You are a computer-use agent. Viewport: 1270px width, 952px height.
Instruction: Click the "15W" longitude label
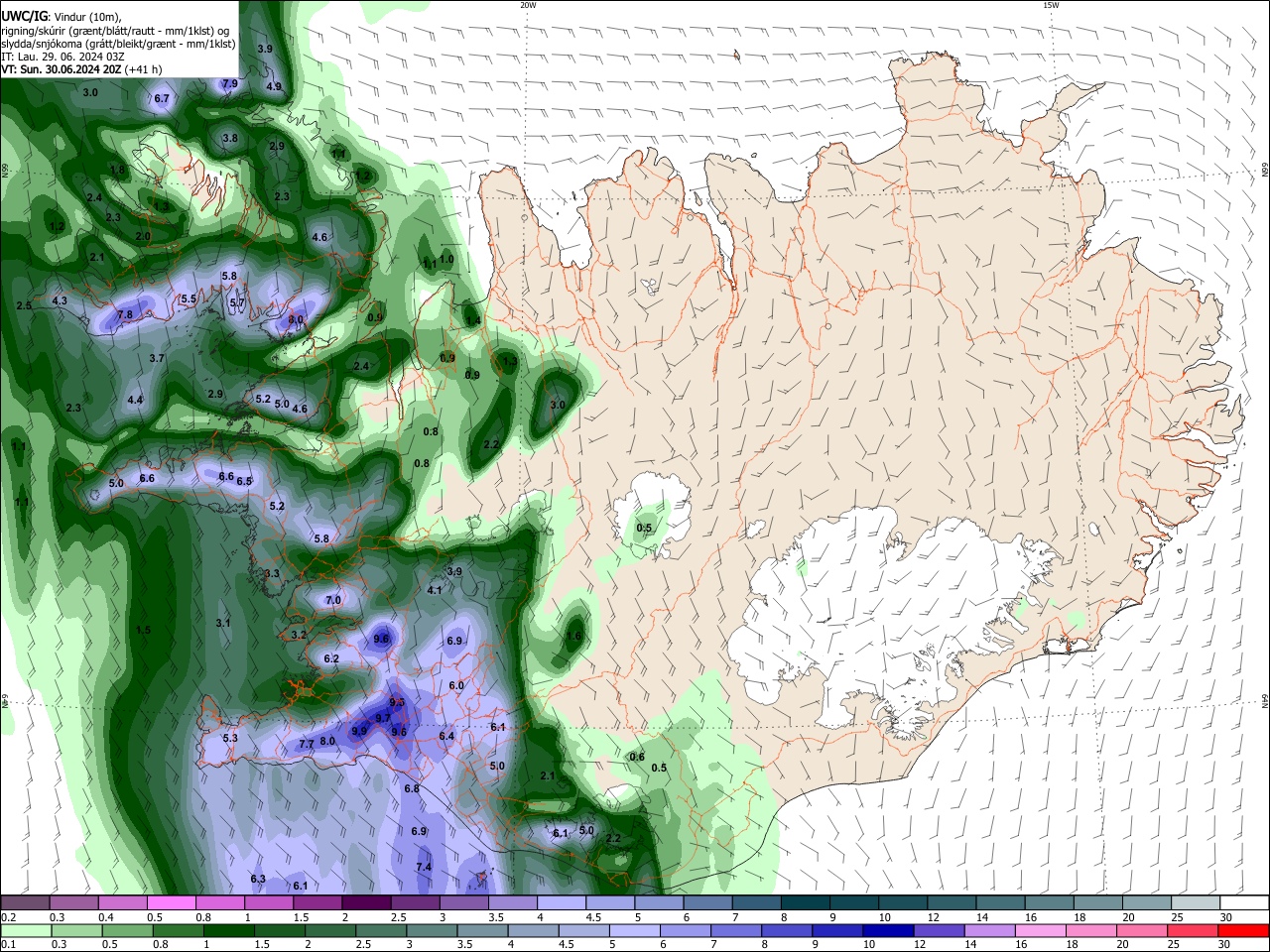tap(1051, 5)
